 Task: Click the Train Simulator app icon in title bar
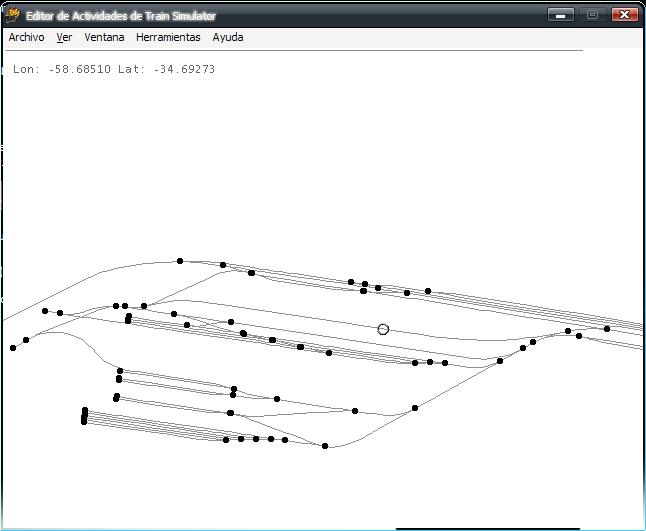pyautogui.click(x=13, y=15)
